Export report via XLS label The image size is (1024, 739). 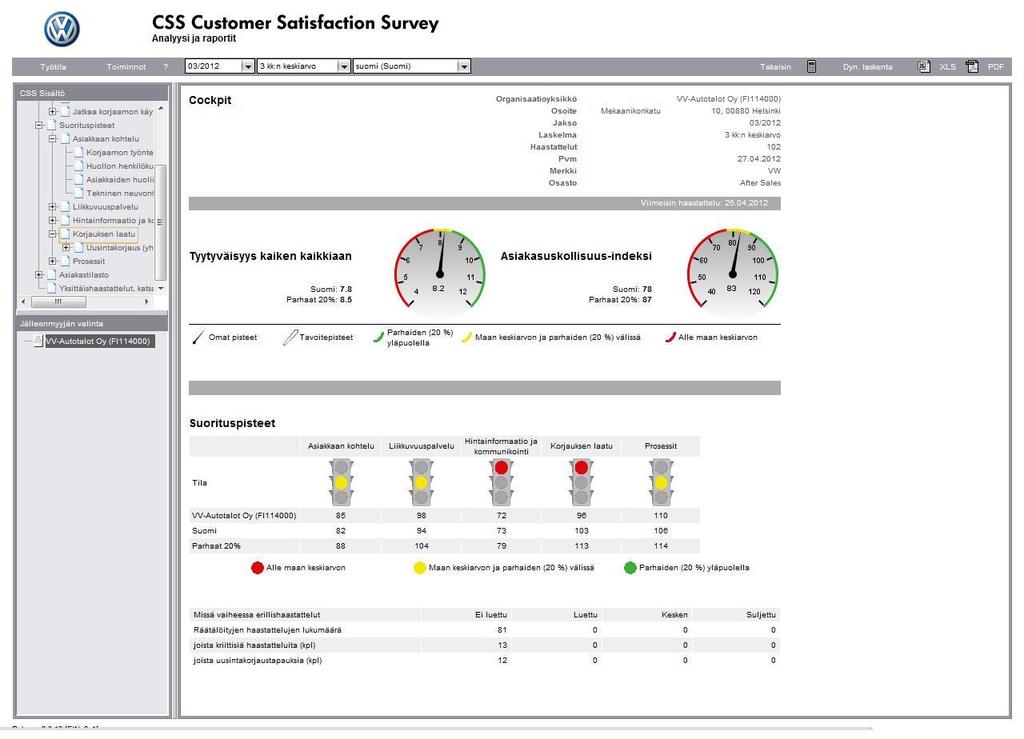coord(948,67)
